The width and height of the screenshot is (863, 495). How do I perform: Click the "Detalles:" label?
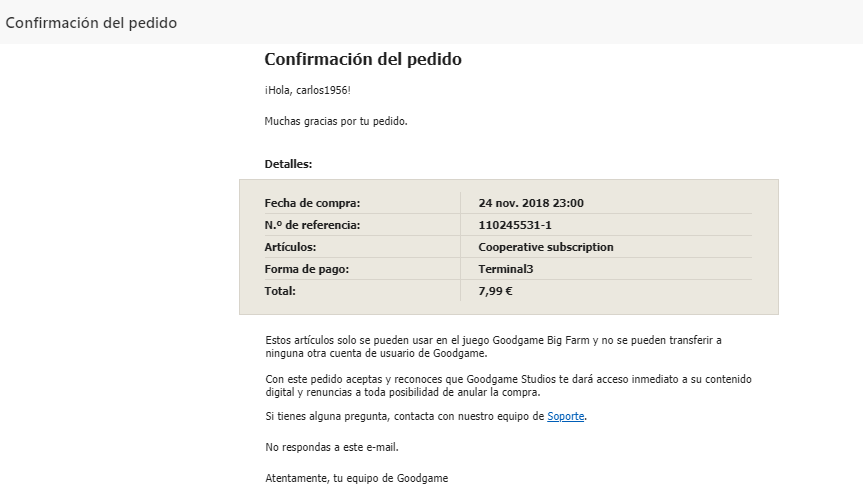click(x=288, y=164)
